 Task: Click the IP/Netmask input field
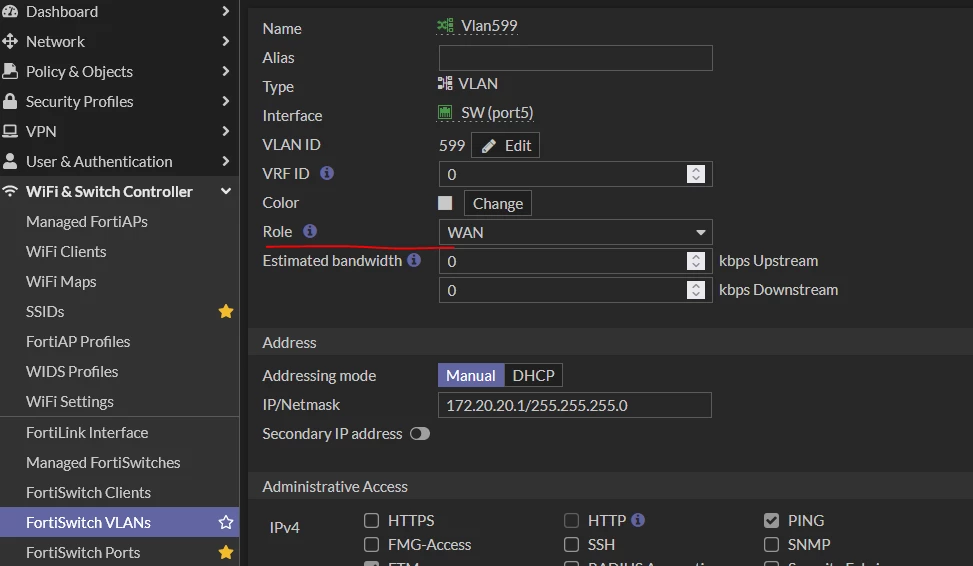pyautogui.click(x=575, y=405)
